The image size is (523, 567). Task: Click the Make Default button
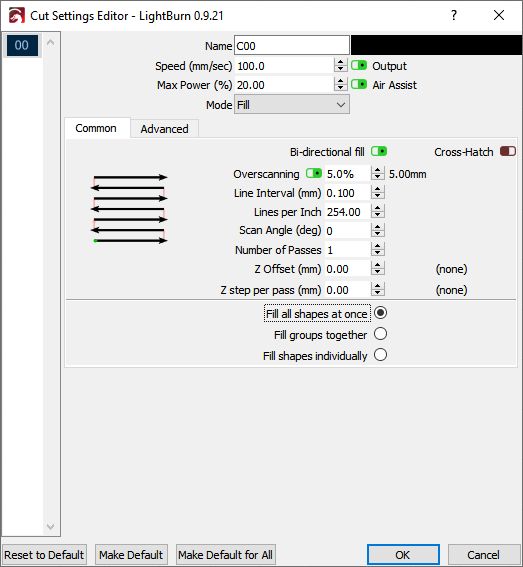pos(131,555)
